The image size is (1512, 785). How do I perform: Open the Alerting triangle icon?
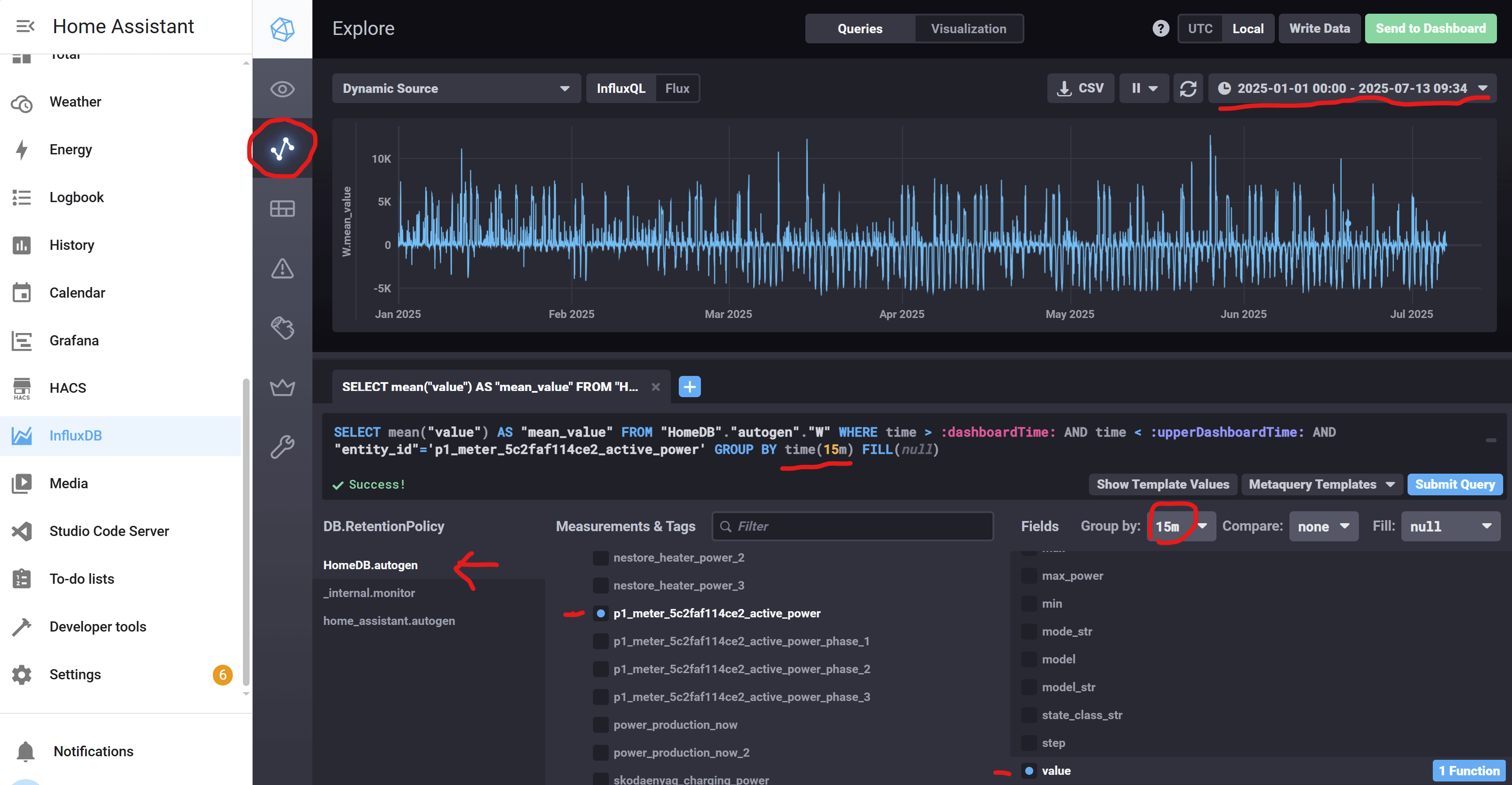point(282,268)
